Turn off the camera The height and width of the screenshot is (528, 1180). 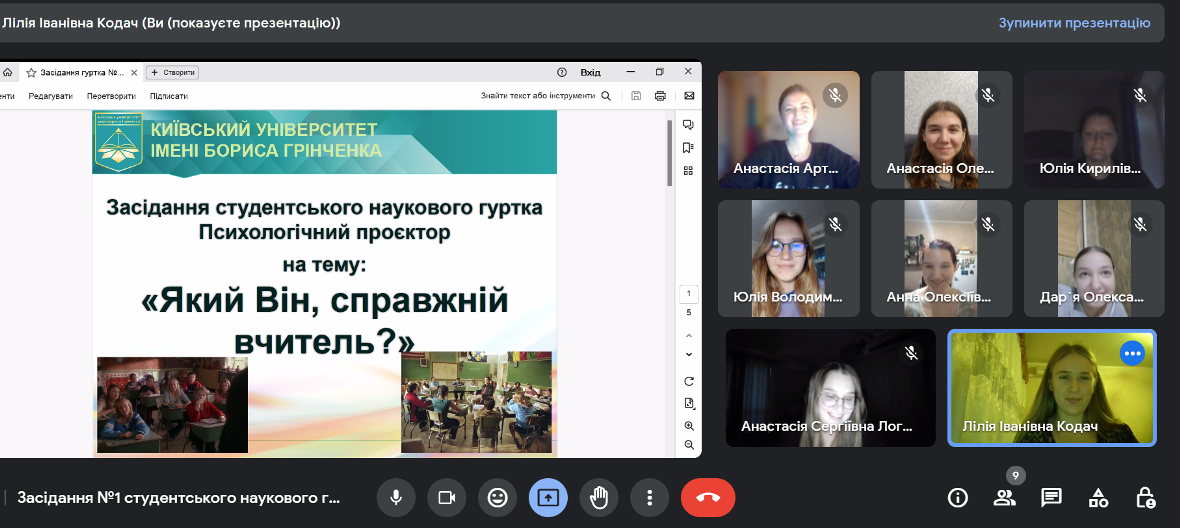pos(446,497)
